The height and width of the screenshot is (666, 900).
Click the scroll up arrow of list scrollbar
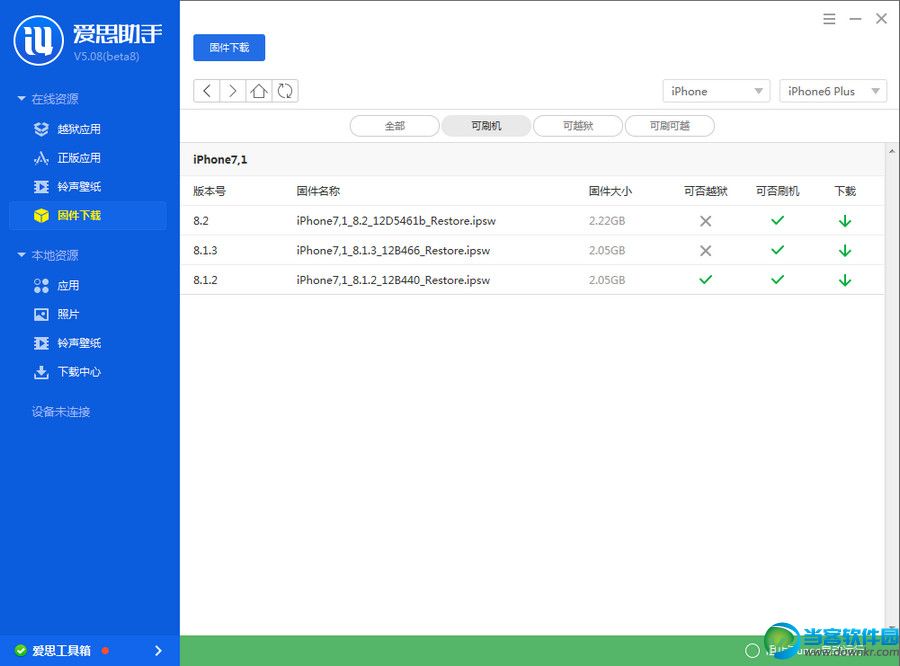point(892,152)
